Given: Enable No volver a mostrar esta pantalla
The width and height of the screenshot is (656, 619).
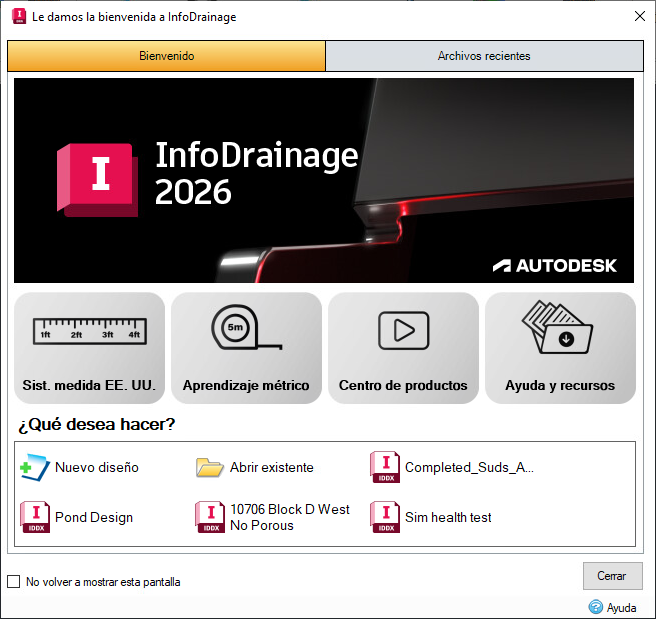Looking at the screenshot, I should coord(14,581).
